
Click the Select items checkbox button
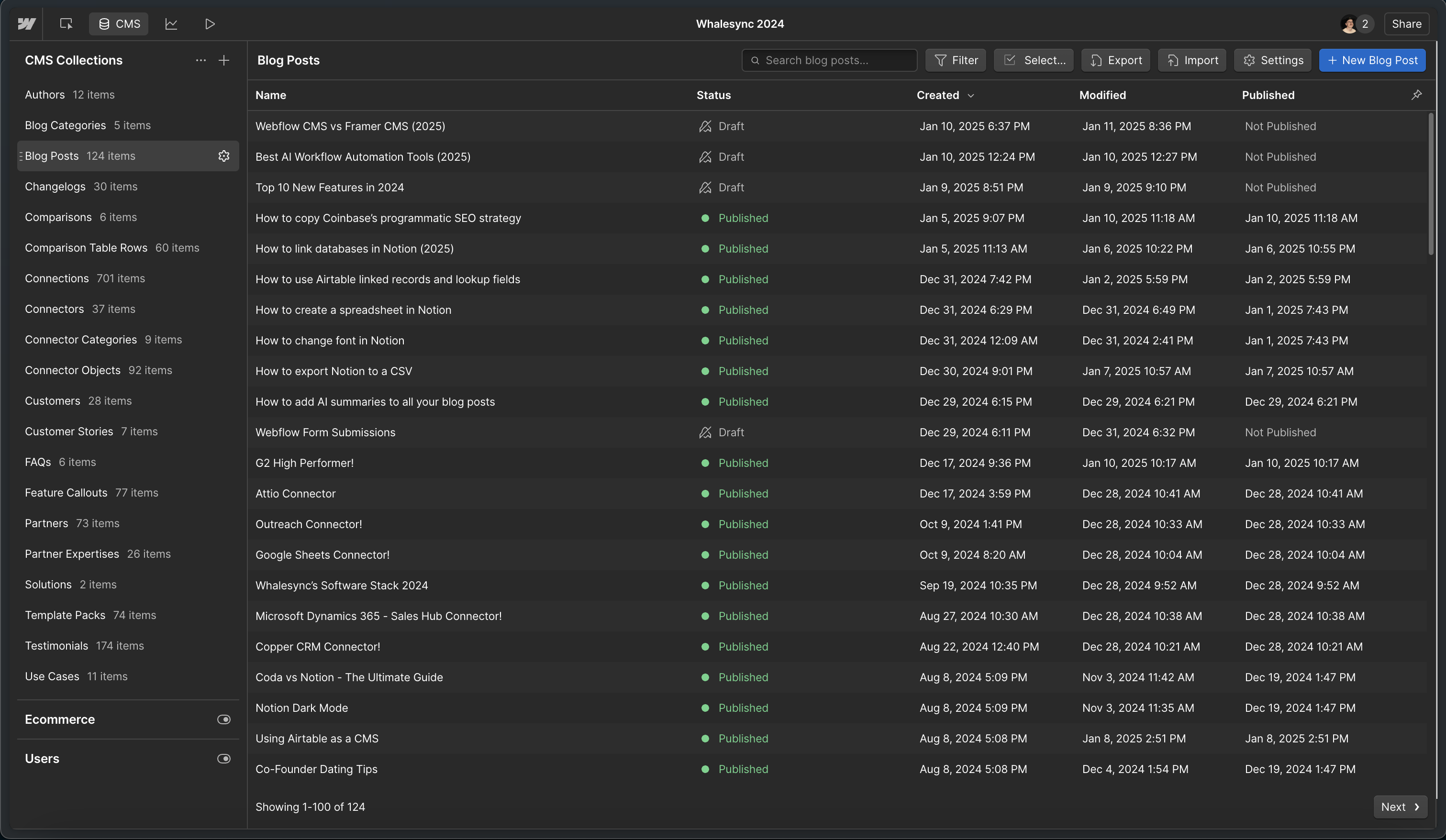(1034, 60)
